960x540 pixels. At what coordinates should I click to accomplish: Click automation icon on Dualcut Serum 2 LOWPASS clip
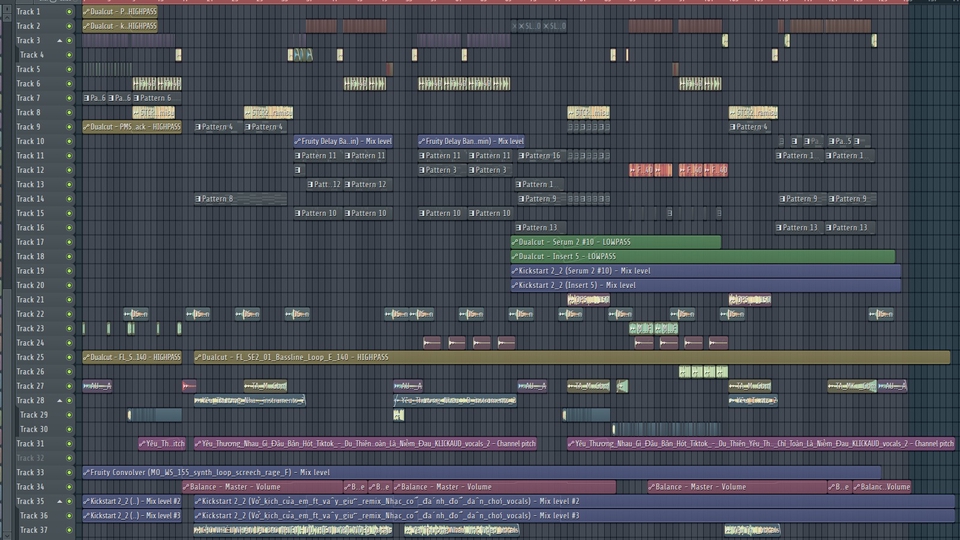[x=515, y=242]
